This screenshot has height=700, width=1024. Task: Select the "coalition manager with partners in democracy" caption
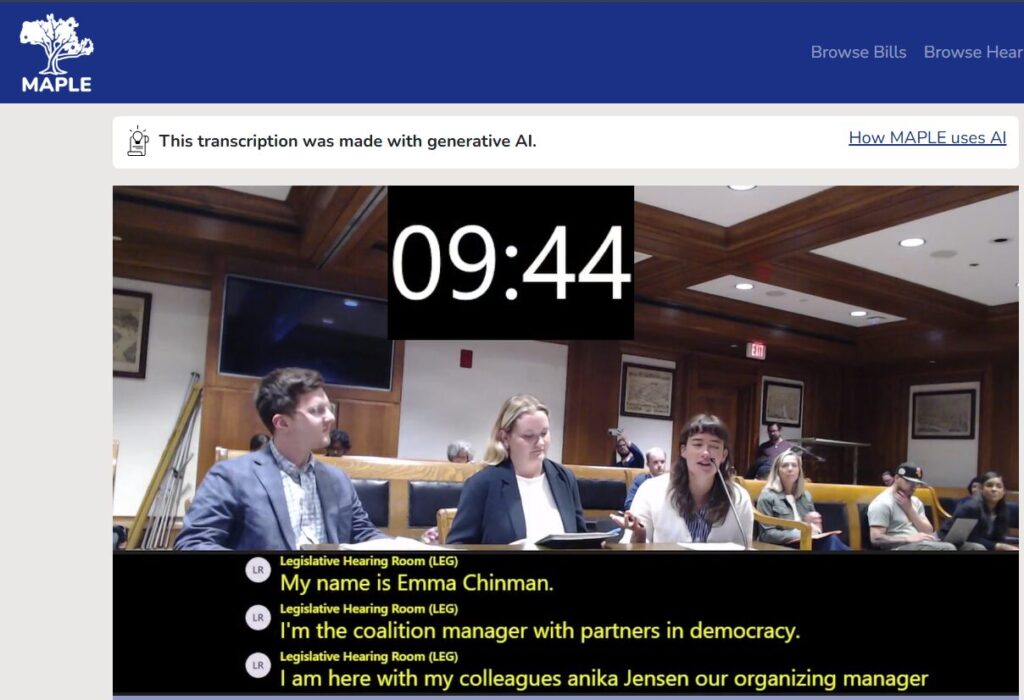coord(540,630)
